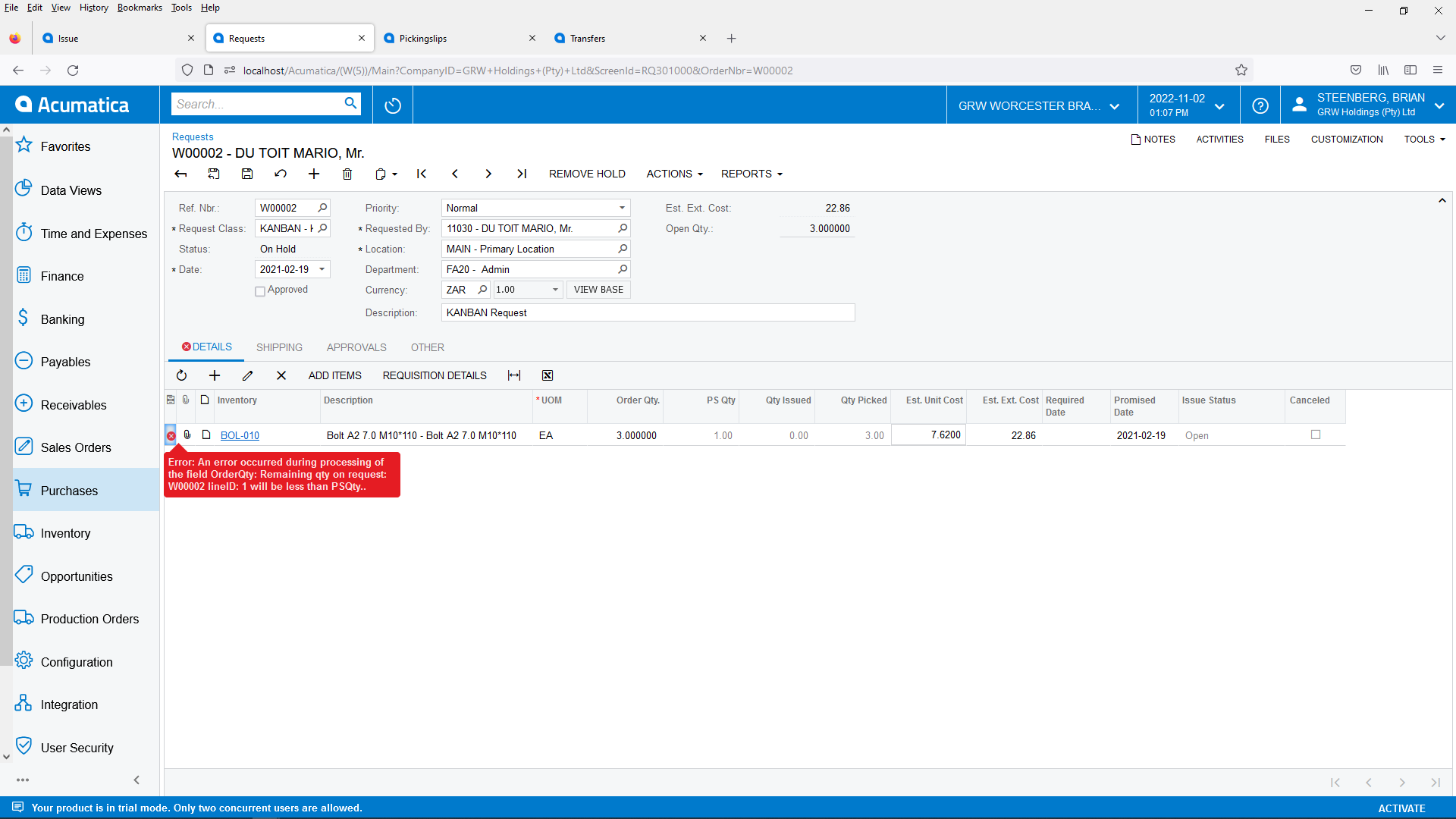Toggle the Approved checkbox
This screenshot has width=1456, height=819.
point(260,291)
